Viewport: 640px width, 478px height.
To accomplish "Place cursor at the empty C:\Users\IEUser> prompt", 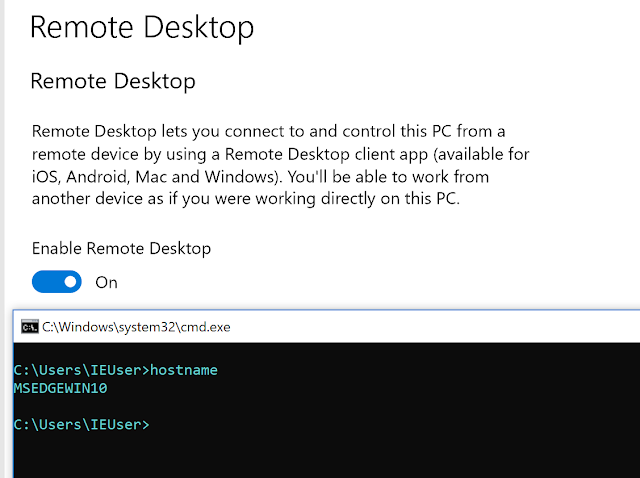I will [x=82, y=425].
